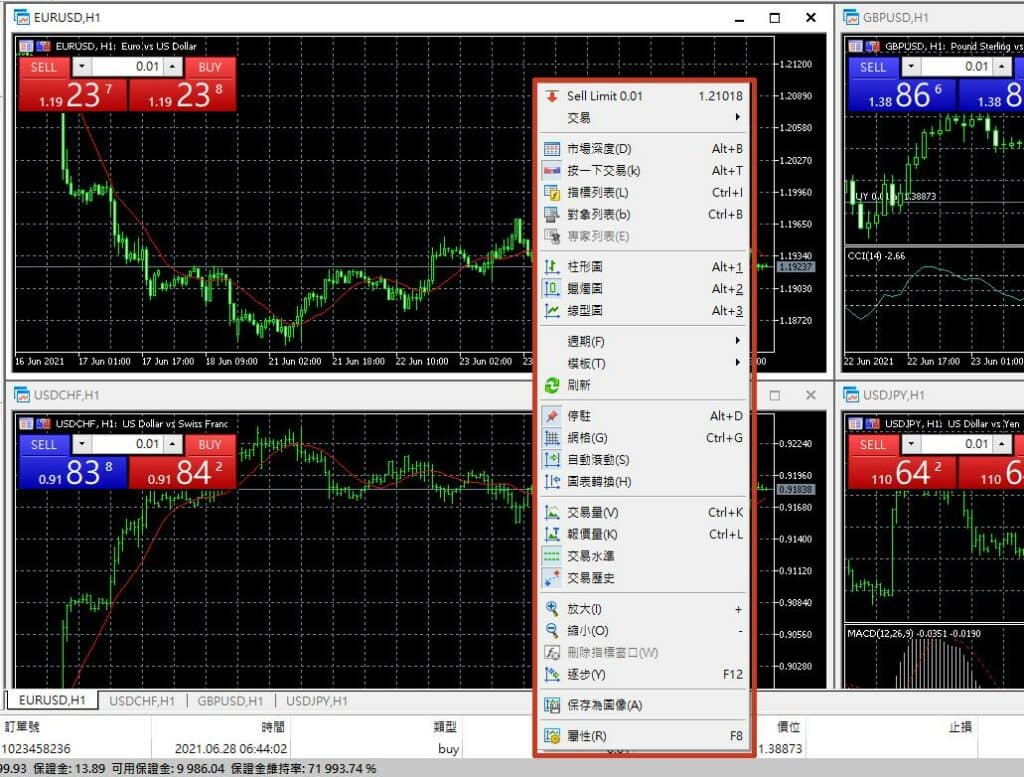
Task: Click step by step 逐步(Y) icon
Action: pyautogui.click(x=552, y=674)
